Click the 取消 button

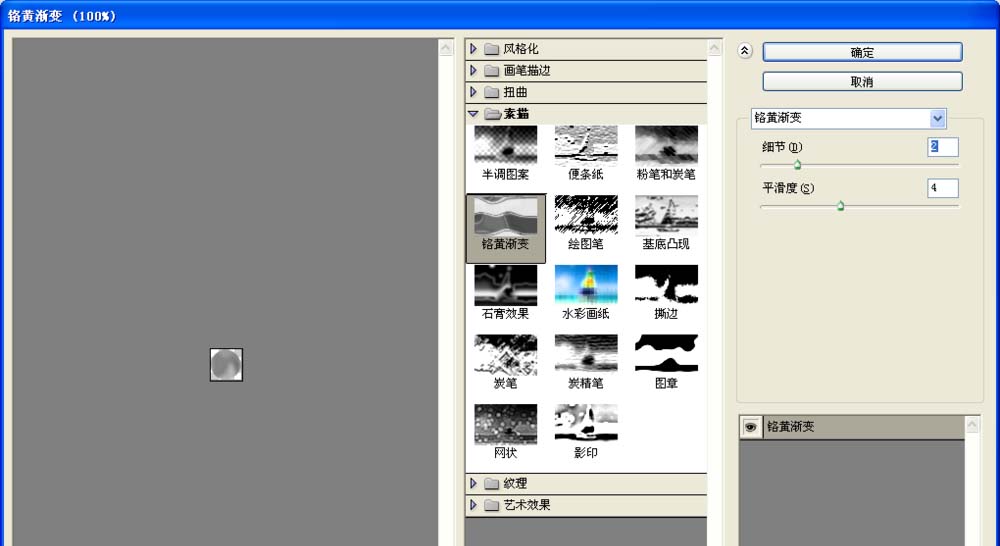[x=862, y=82]
